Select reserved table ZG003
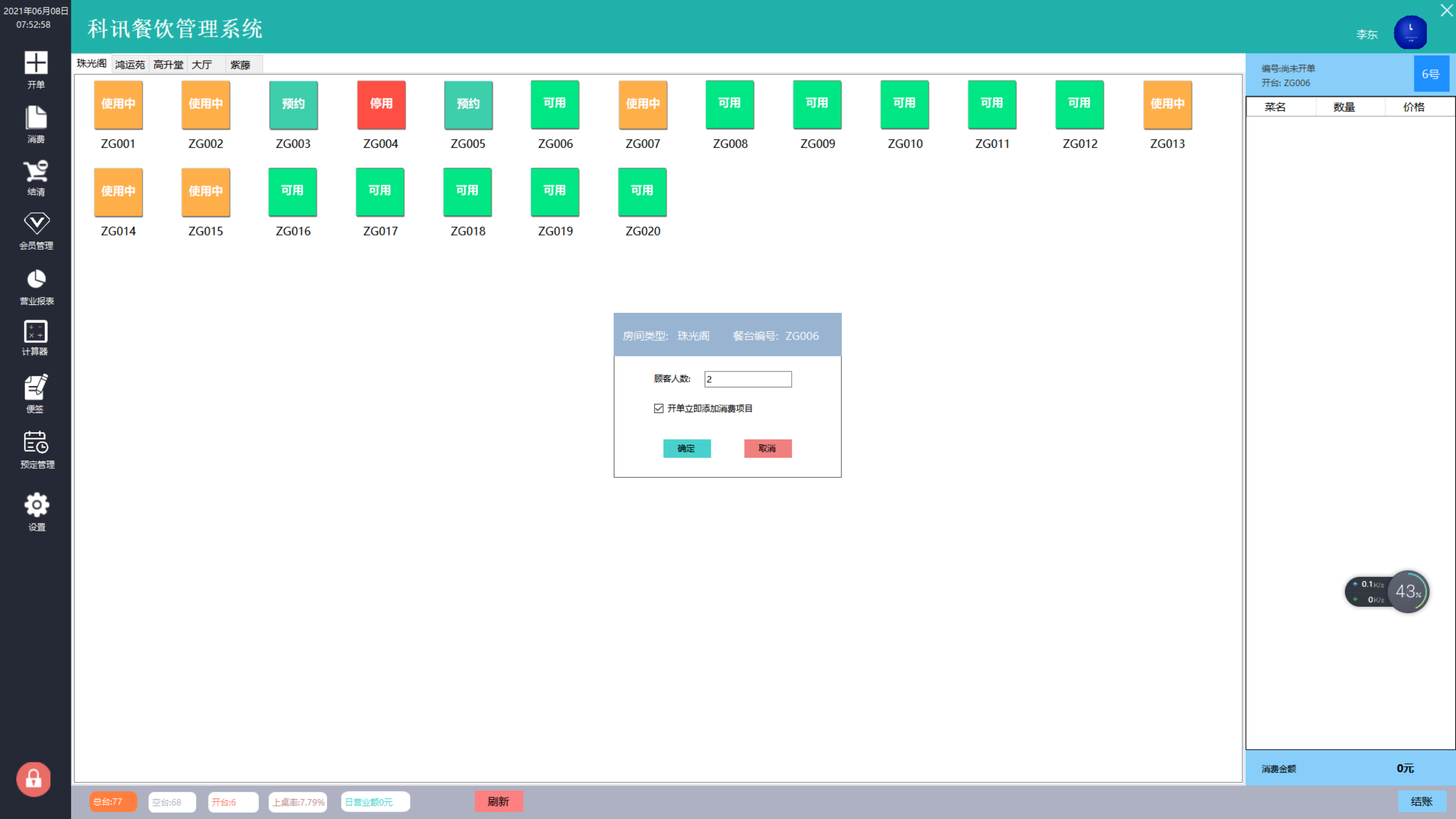This screenshot has width=1456, height=819. click(x=293, y=105)
